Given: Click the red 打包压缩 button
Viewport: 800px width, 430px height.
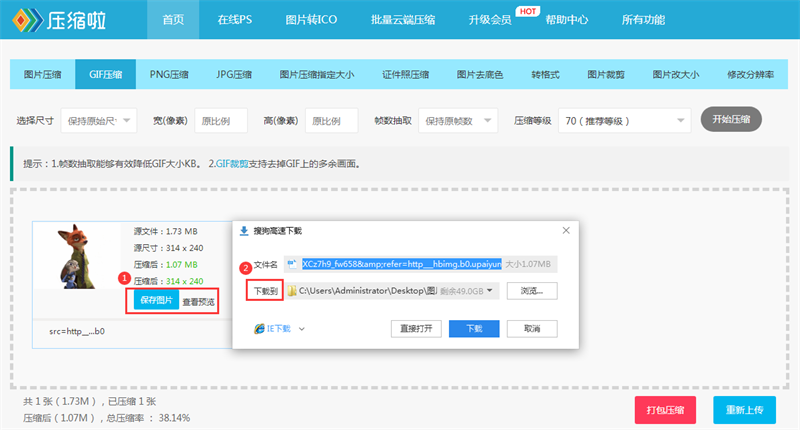Looking at the screenshot, I should pyautogui.click(x=665, y=410).
